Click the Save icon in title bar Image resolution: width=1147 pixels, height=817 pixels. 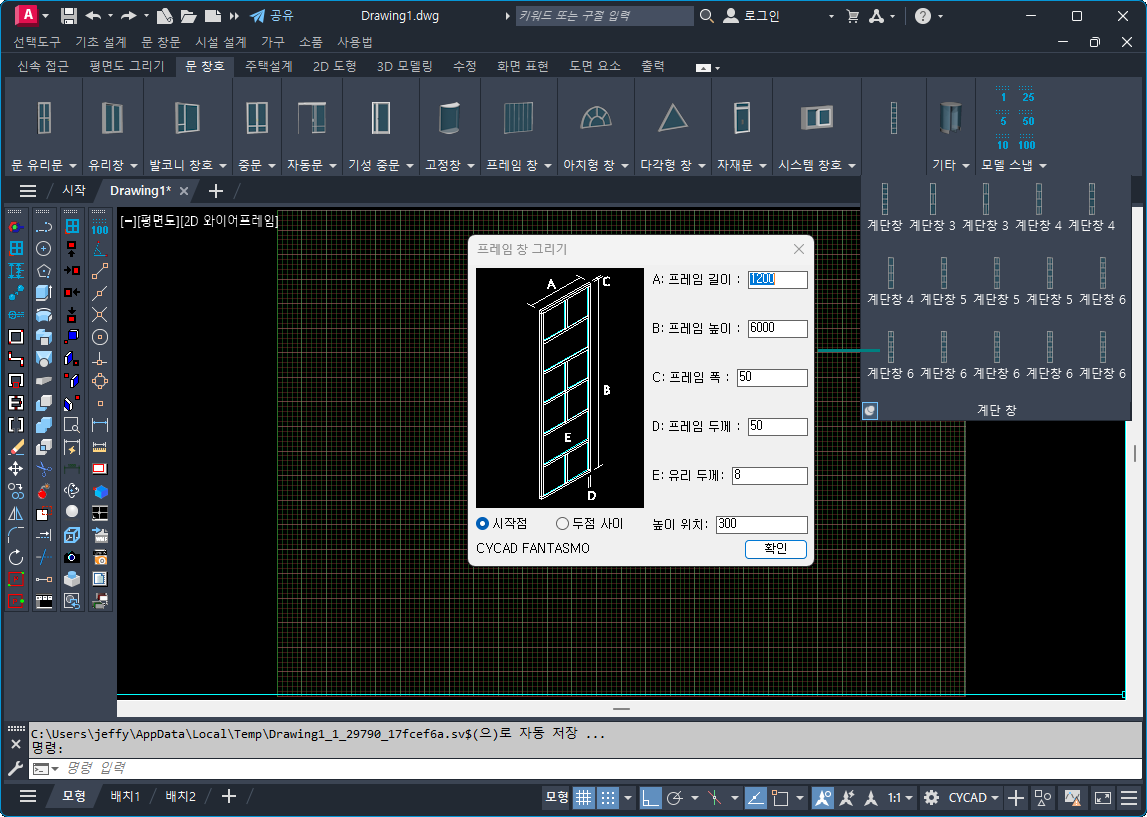(x=69, y=16)
